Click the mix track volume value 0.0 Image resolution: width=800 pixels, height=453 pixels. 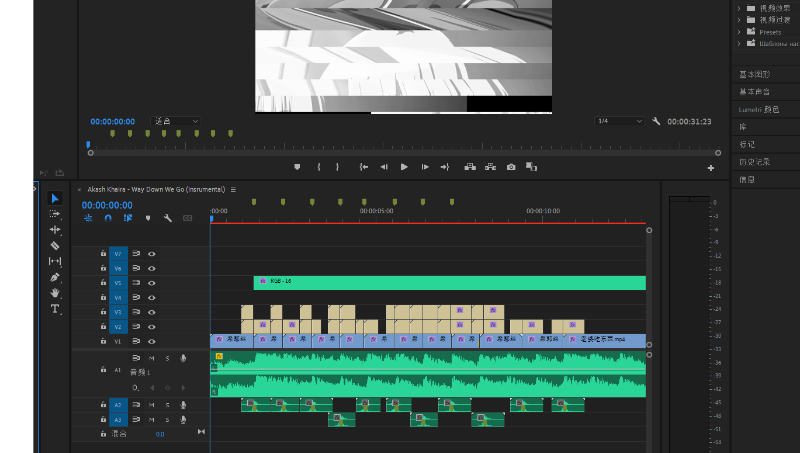click(160, 434)
